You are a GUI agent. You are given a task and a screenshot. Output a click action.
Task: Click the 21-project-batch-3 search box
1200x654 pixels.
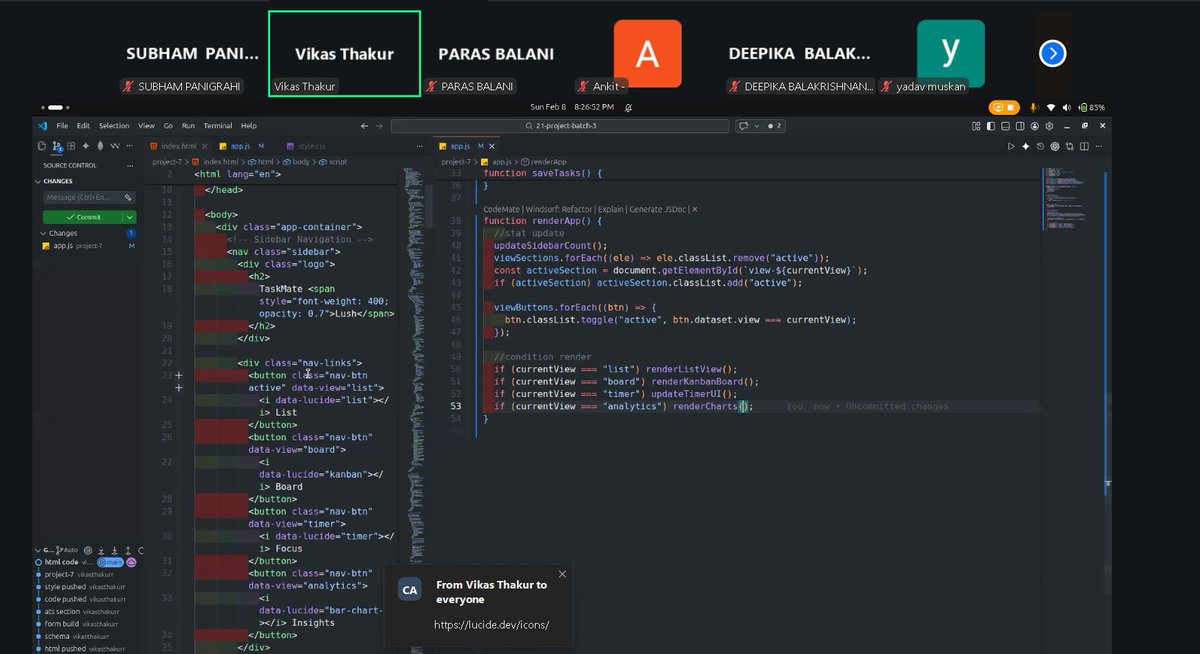click(x=560, y=126)
